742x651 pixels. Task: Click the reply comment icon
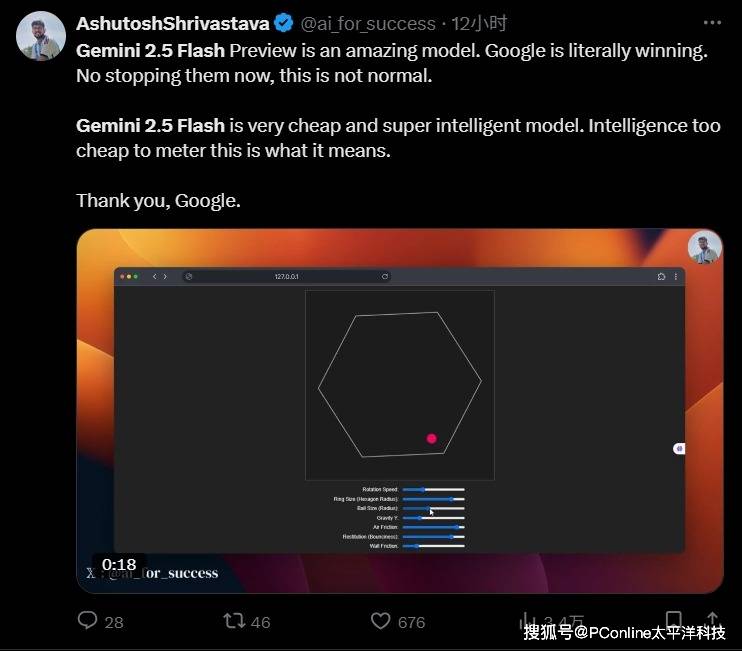click(x=89, y=621)
